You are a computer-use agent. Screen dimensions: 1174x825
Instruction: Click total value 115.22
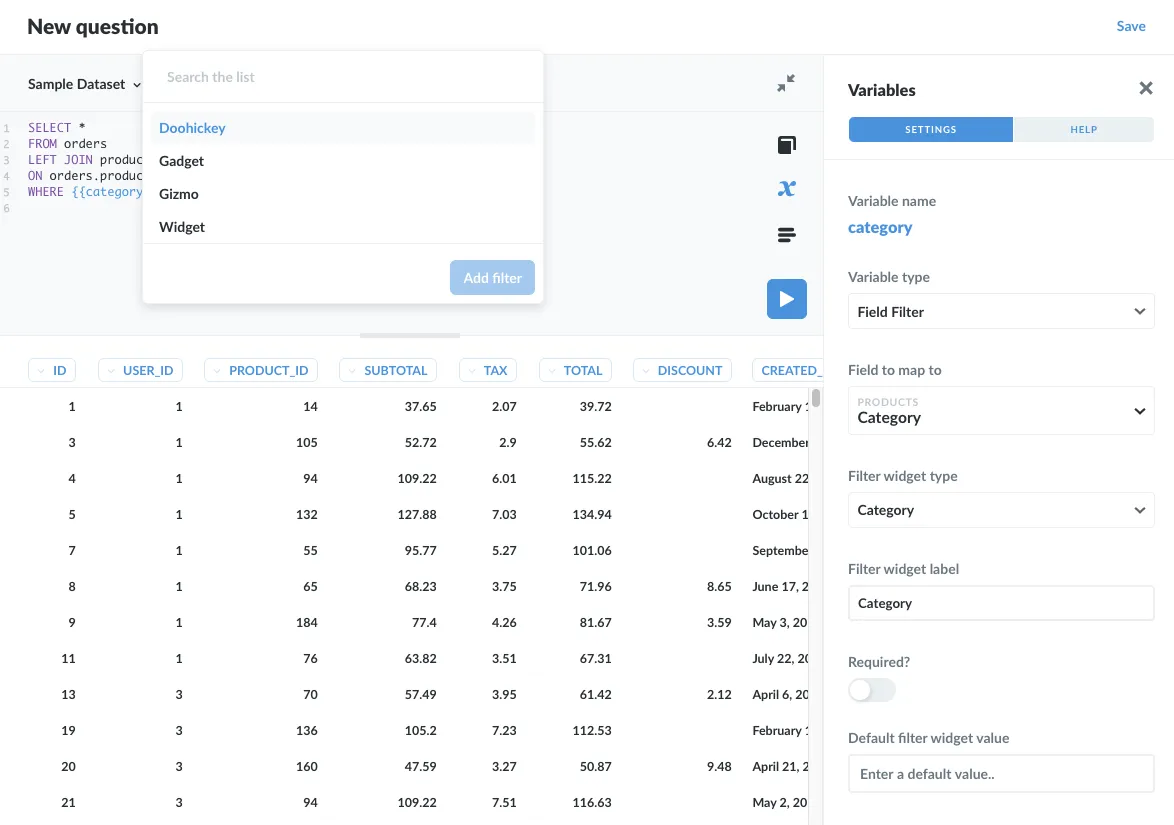tap(591, 478)
